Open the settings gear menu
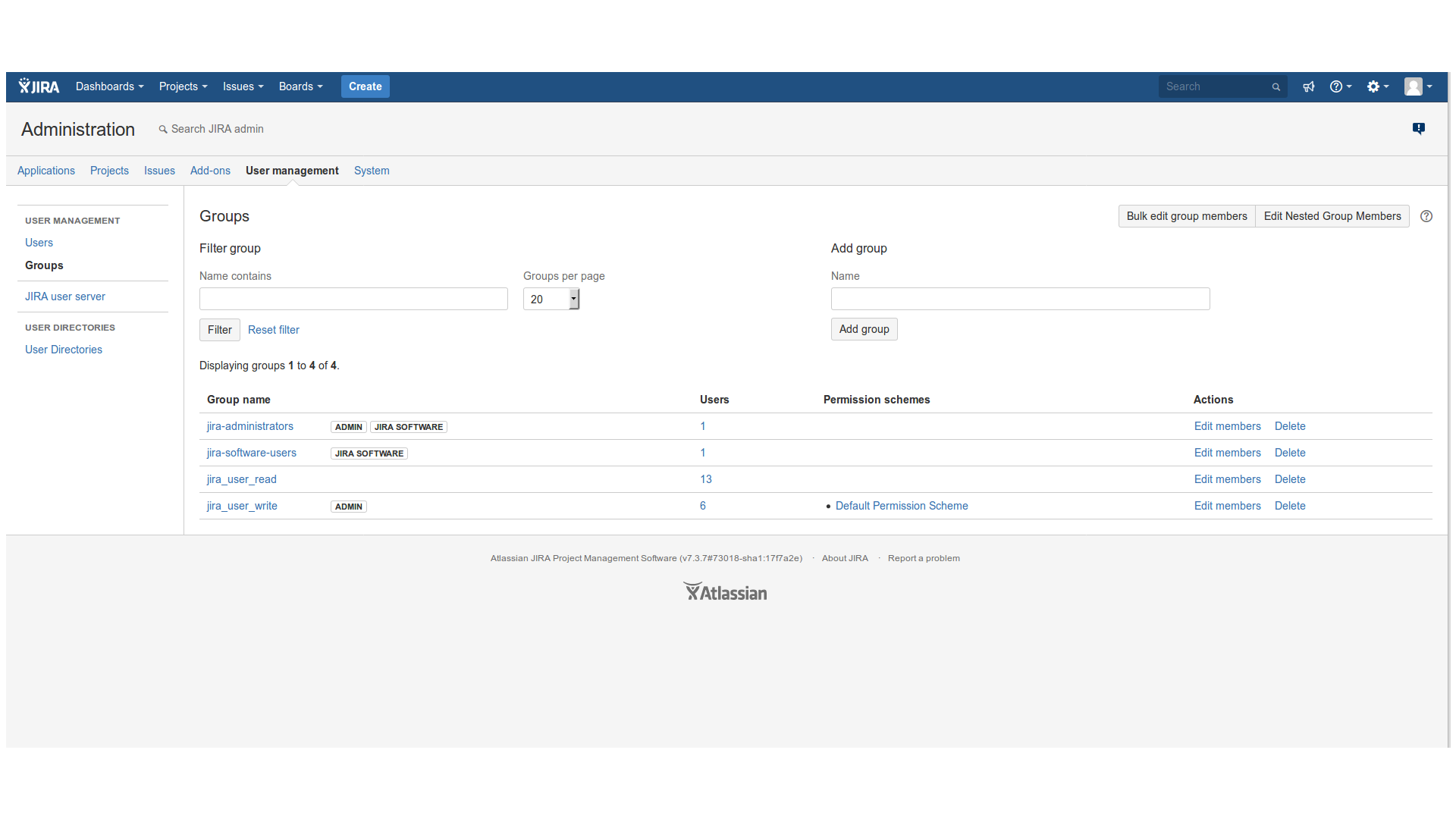The image size is (1456, 819). point(1378,86)
